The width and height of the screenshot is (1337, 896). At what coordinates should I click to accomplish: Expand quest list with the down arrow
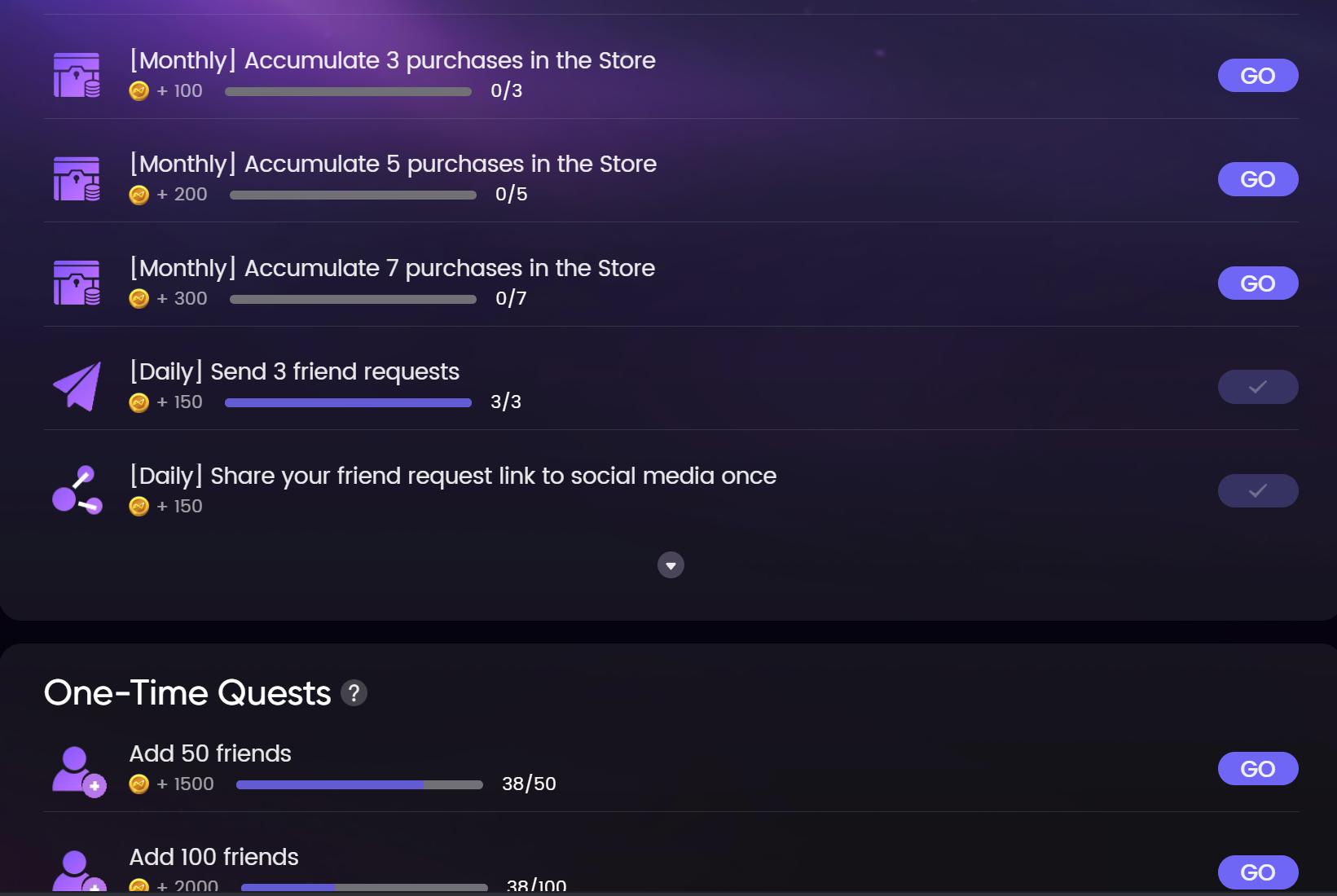click(x=671, y=565)
